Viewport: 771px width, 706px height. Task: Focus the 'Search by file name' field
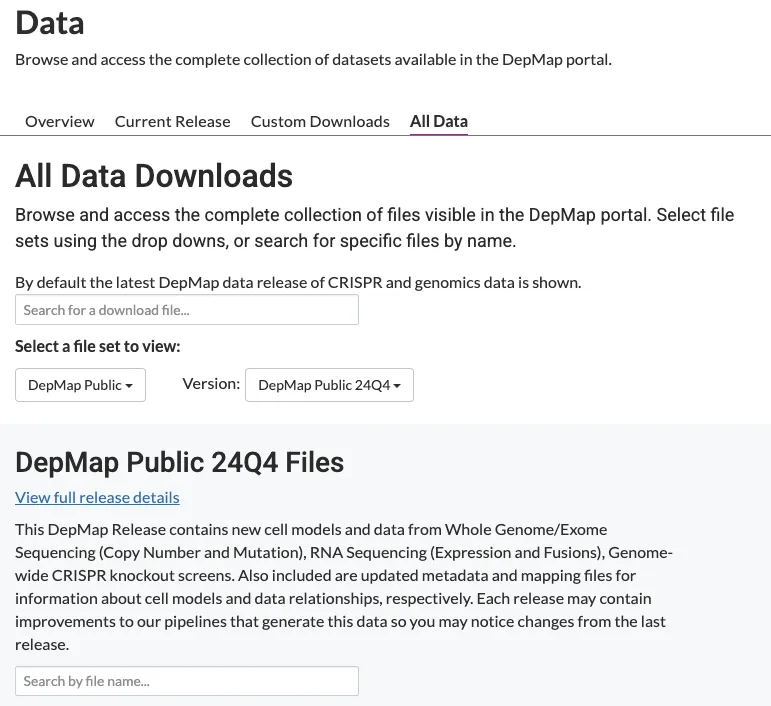pyautogui.click(x=187, y=681)
